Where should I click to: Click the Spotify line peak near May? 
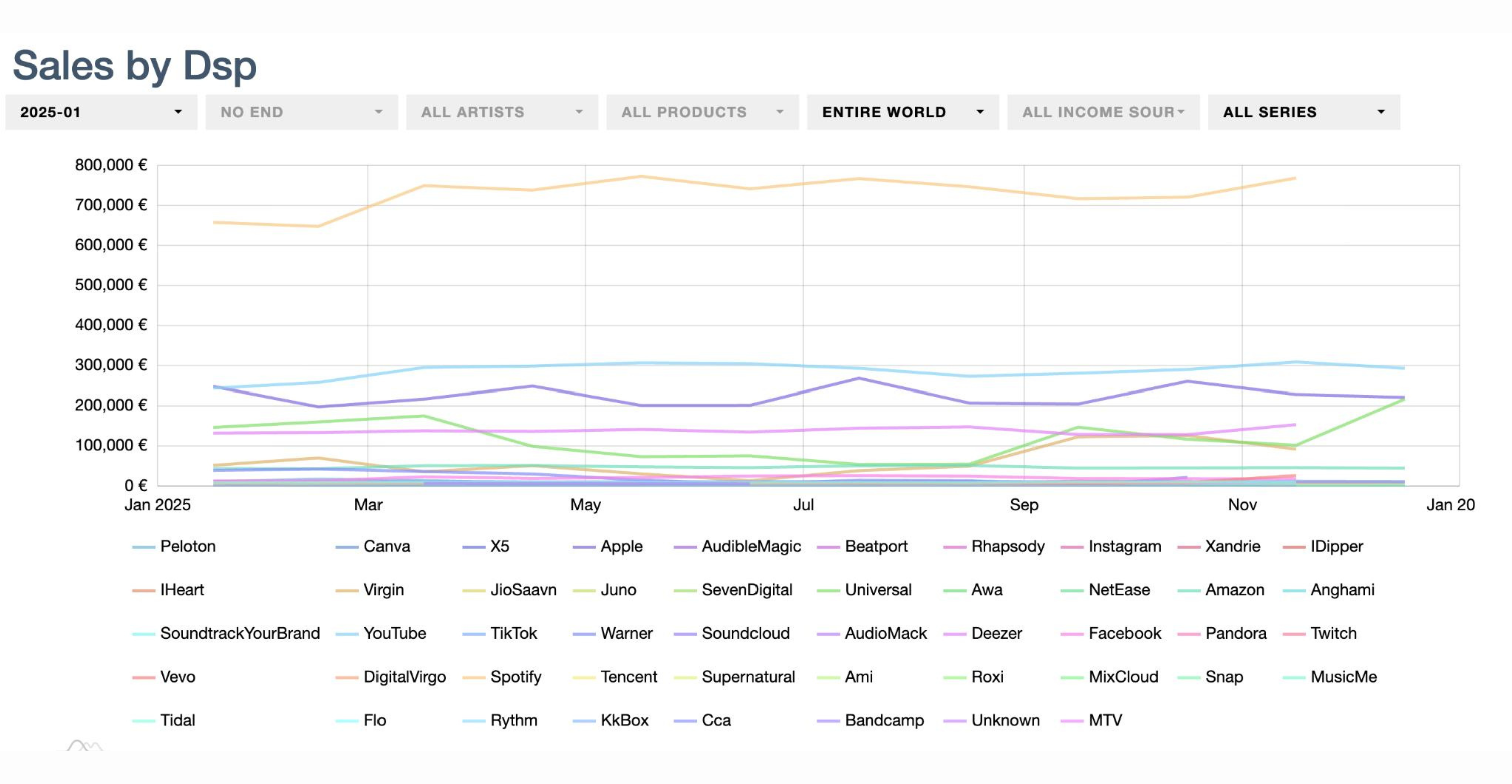tap(640, 176)
